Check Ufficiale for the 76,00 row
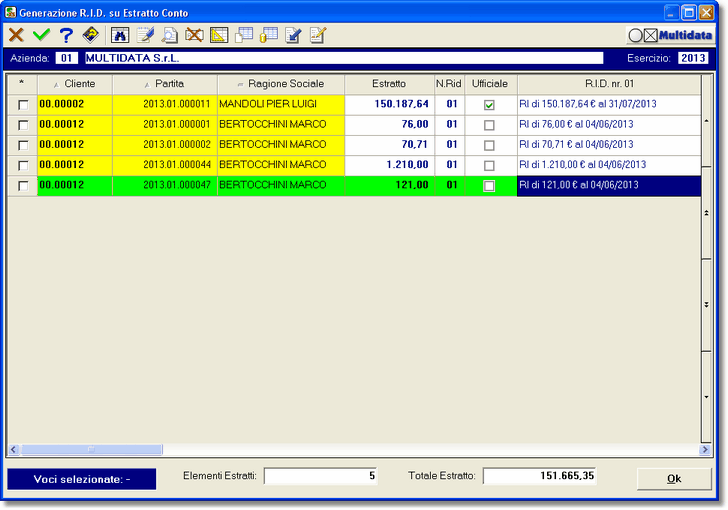 click(x=489, y=125)
